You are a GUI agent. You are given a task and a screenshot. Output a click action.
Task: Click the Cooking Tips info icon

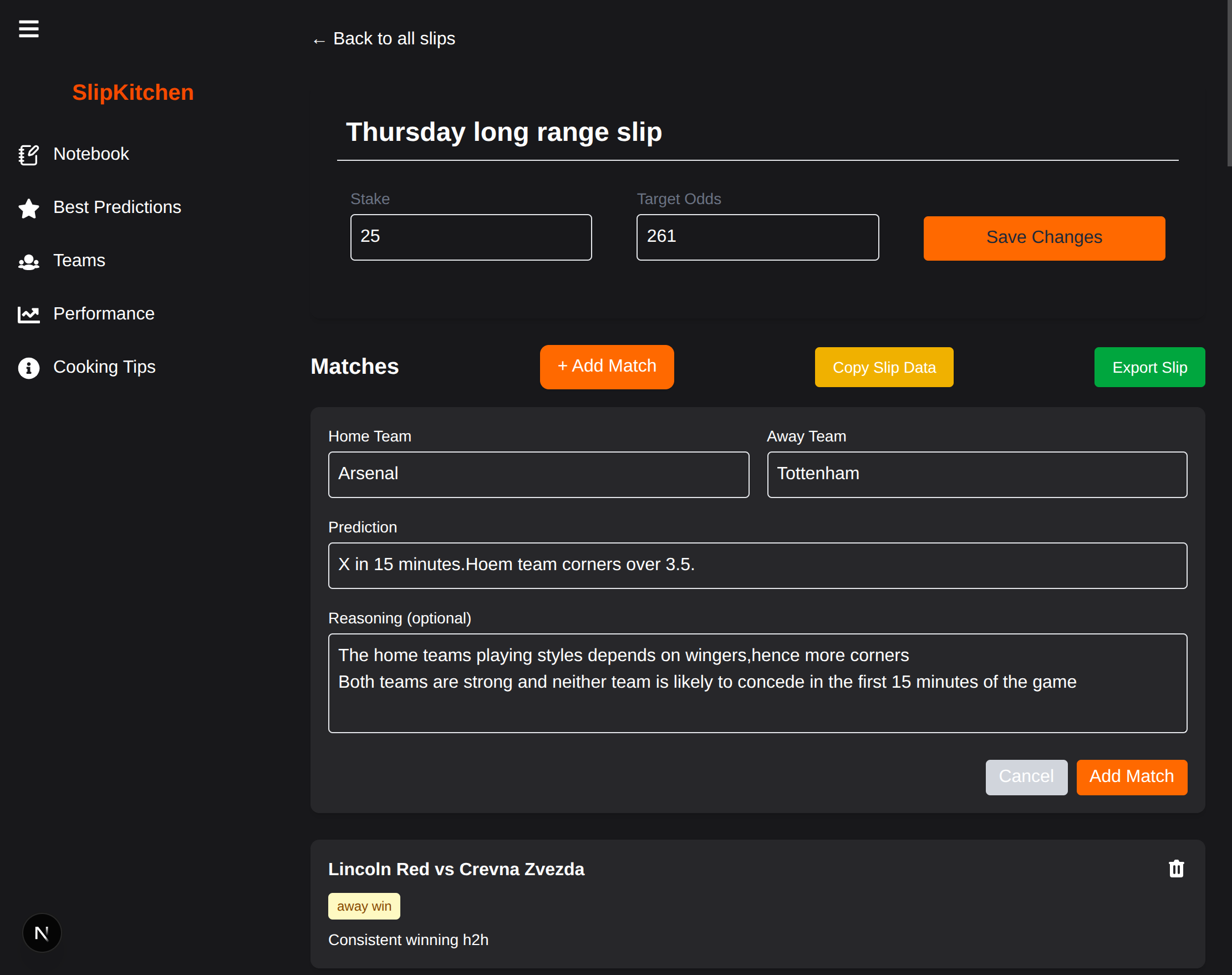pos(28,368)
